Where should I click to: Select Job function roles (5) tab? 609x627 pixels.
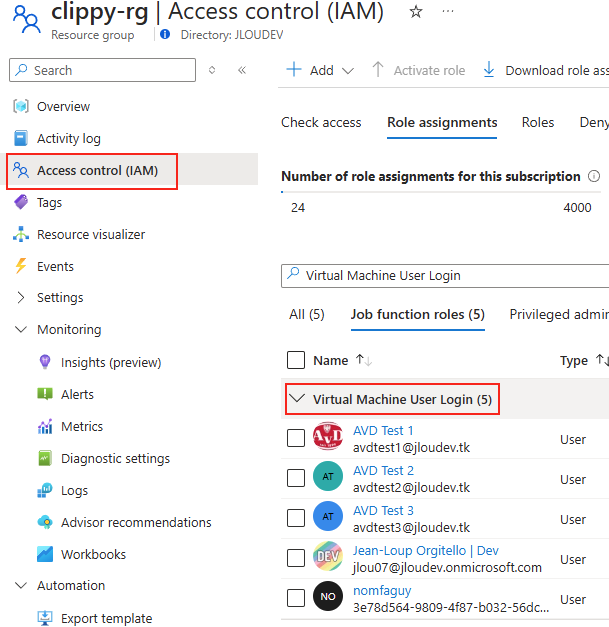pyautogui.click(x=417, y=314)
